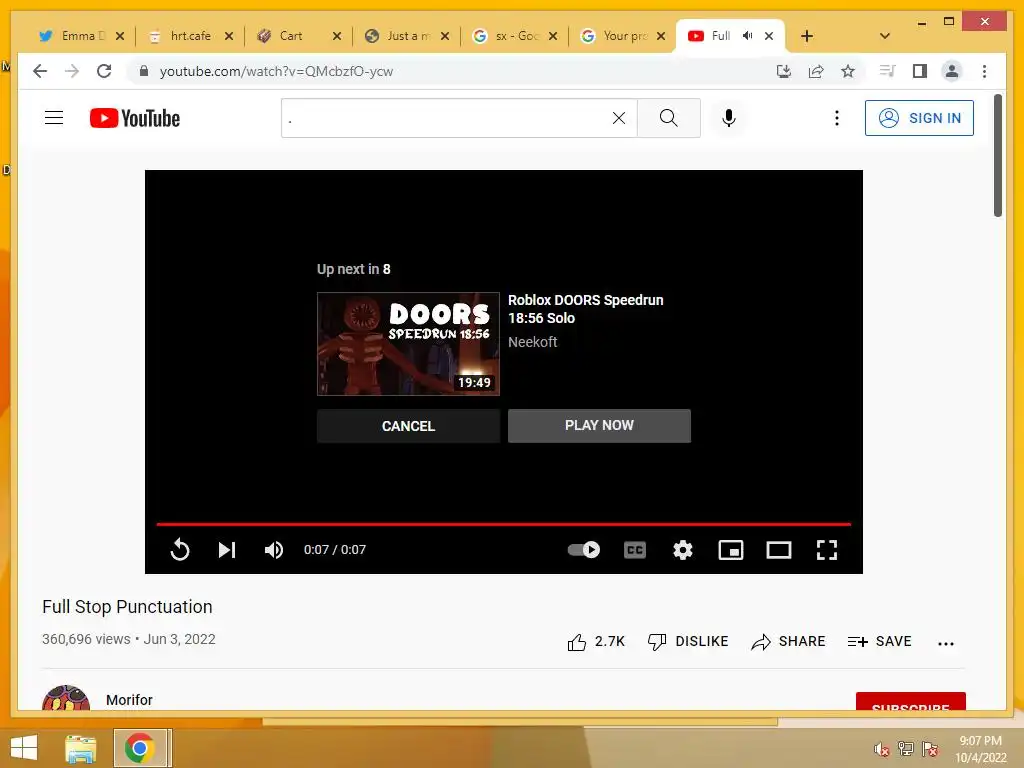Screen dimensions: 1024x768
Task: Click Chrome icon in taskbar
Action: pyautogui.click(x=140, y=748)
